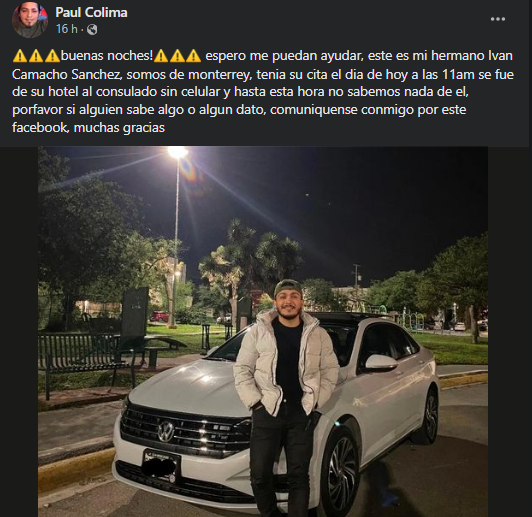Image resolution: width=532 pixels, height=517 pixels.
Task: Click the blurred license plate in the photo
Action: pos(162,466)
